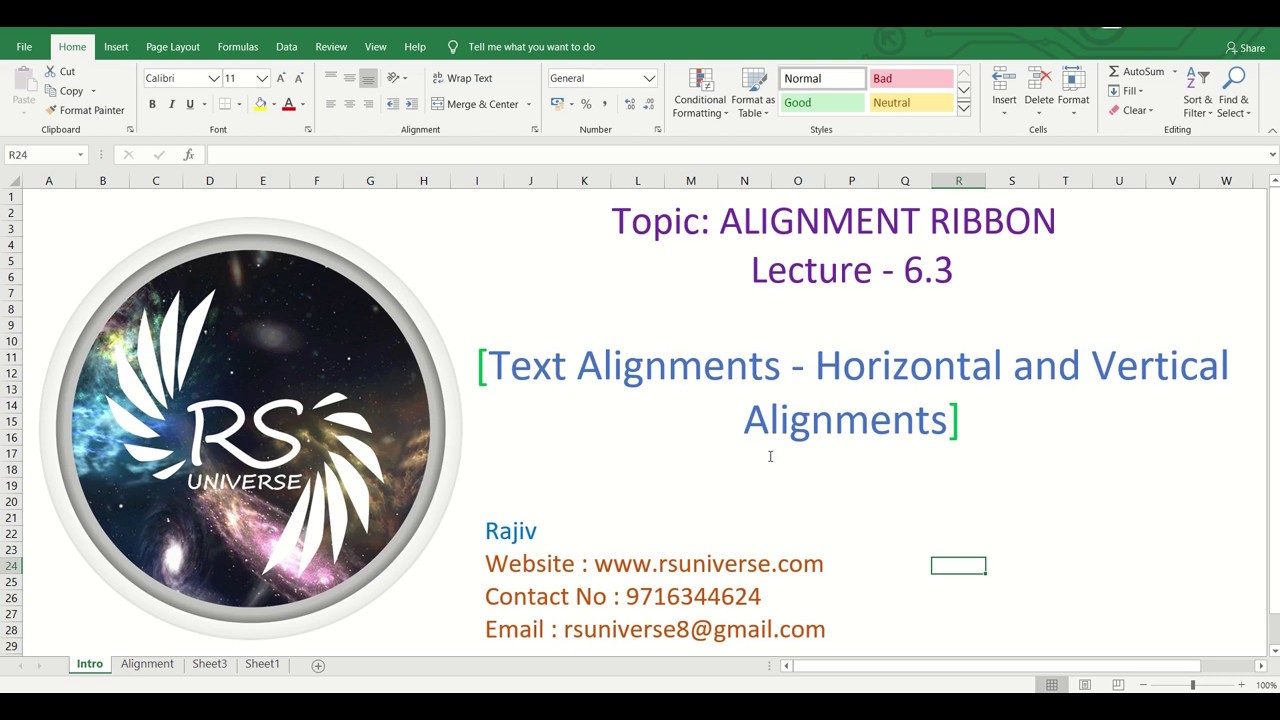The image size is (1280, 720).
Task: Click Increase Decimal icon
Action: tap(630, 104)
